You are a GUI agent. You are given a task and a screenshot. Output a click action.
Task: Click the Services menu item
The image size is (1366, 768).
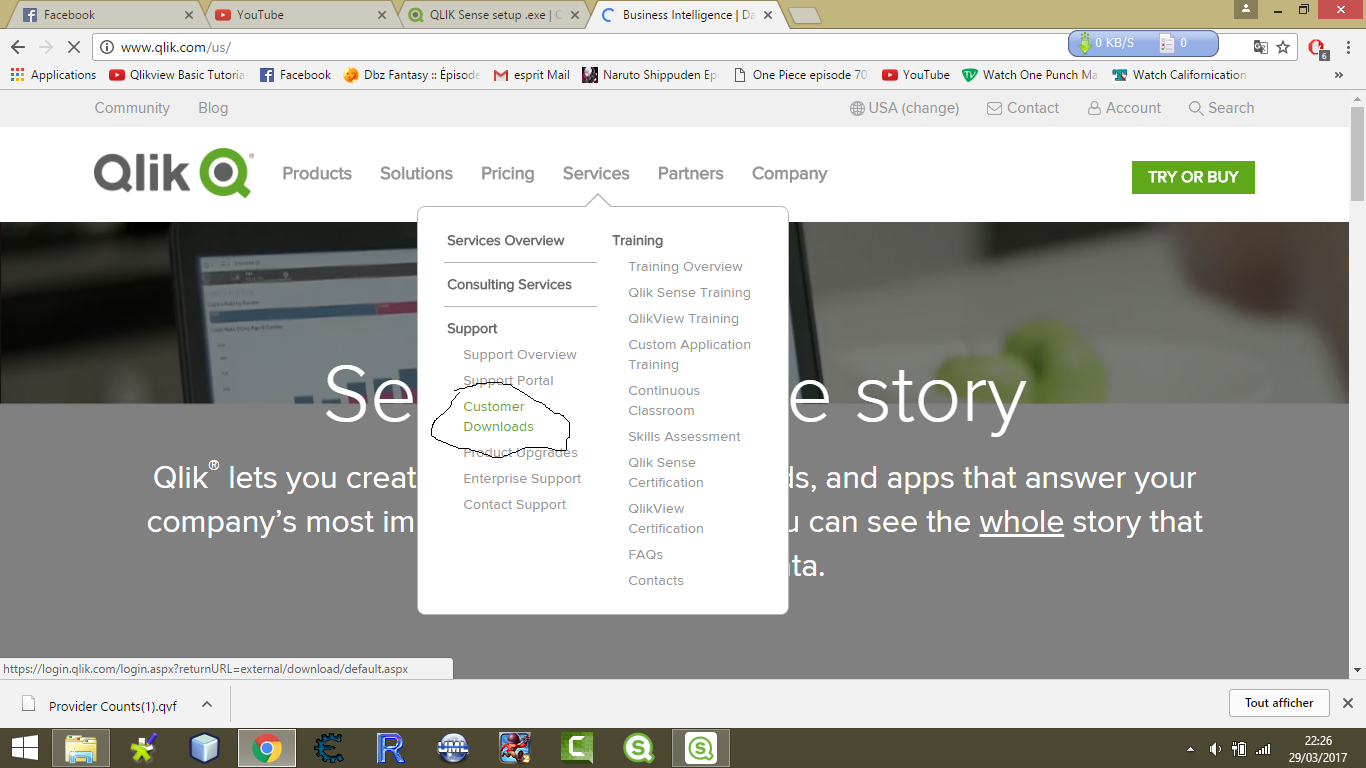point(596,173)
